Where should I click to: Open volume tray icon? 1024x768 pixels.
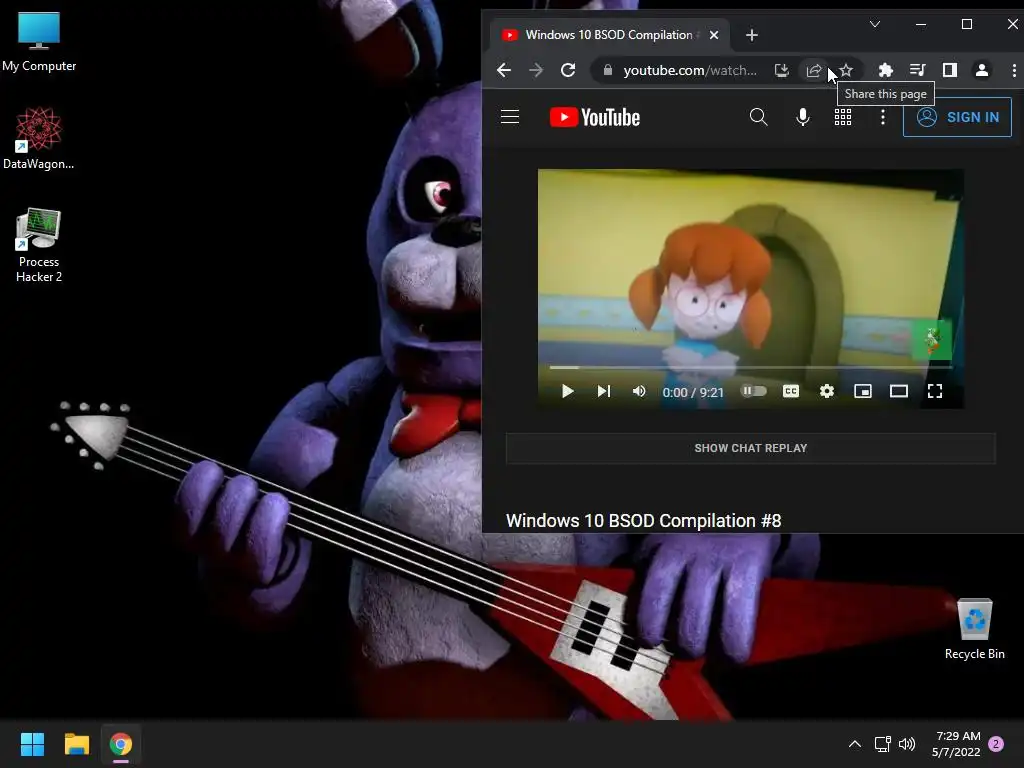pyautogui.click(x=906, y=744)
